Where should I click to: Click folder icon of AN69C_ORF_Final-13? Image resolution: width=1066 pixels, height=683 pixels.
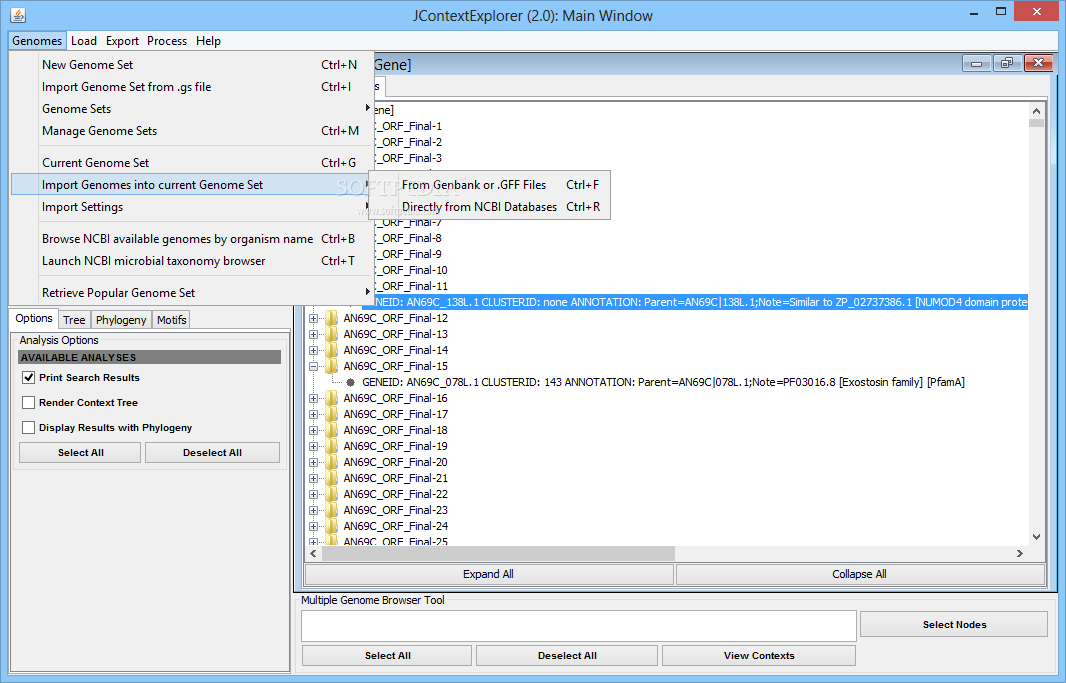click(x=332, y=334)
